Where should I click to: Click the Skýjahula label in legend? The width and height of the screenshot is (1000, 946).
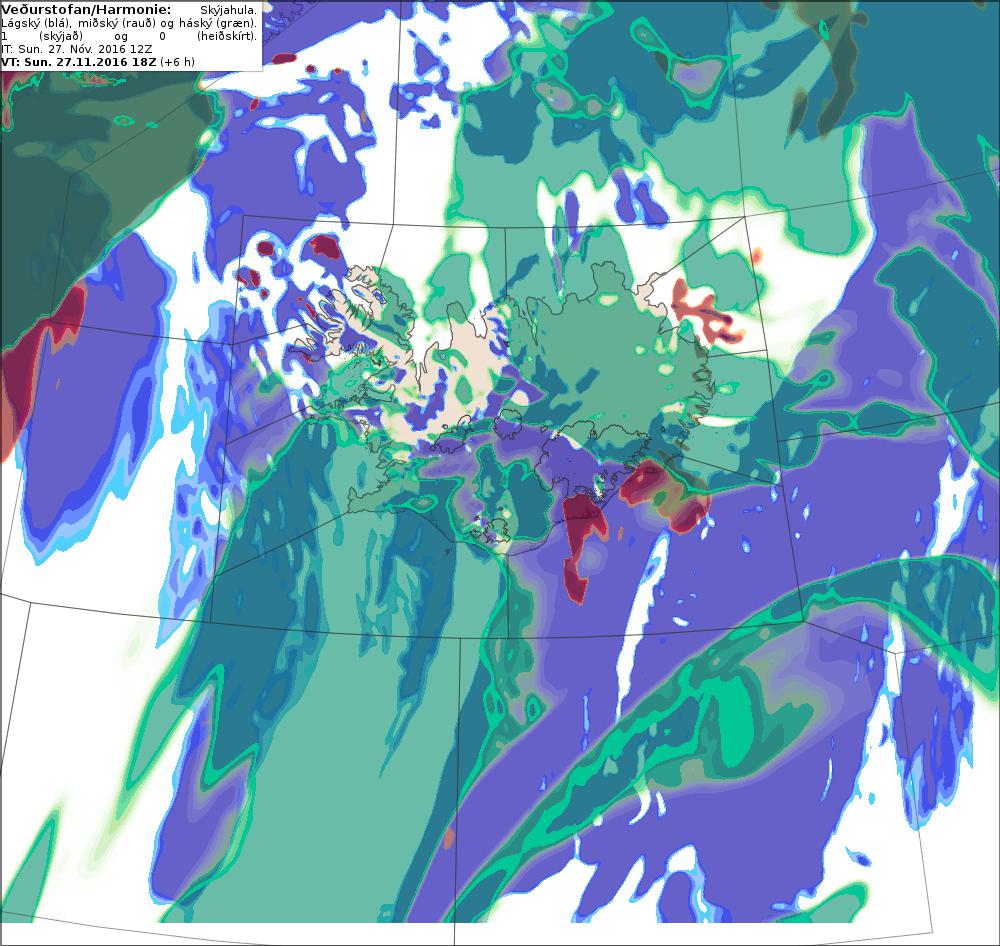tap(228, 10)
